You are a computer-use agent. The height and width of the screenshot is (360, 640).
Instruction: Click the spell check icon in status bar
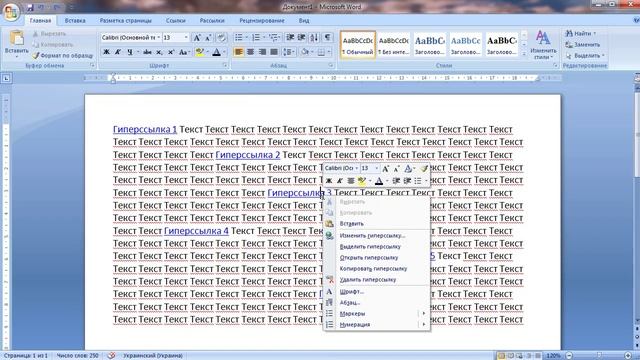click(111, 356)
